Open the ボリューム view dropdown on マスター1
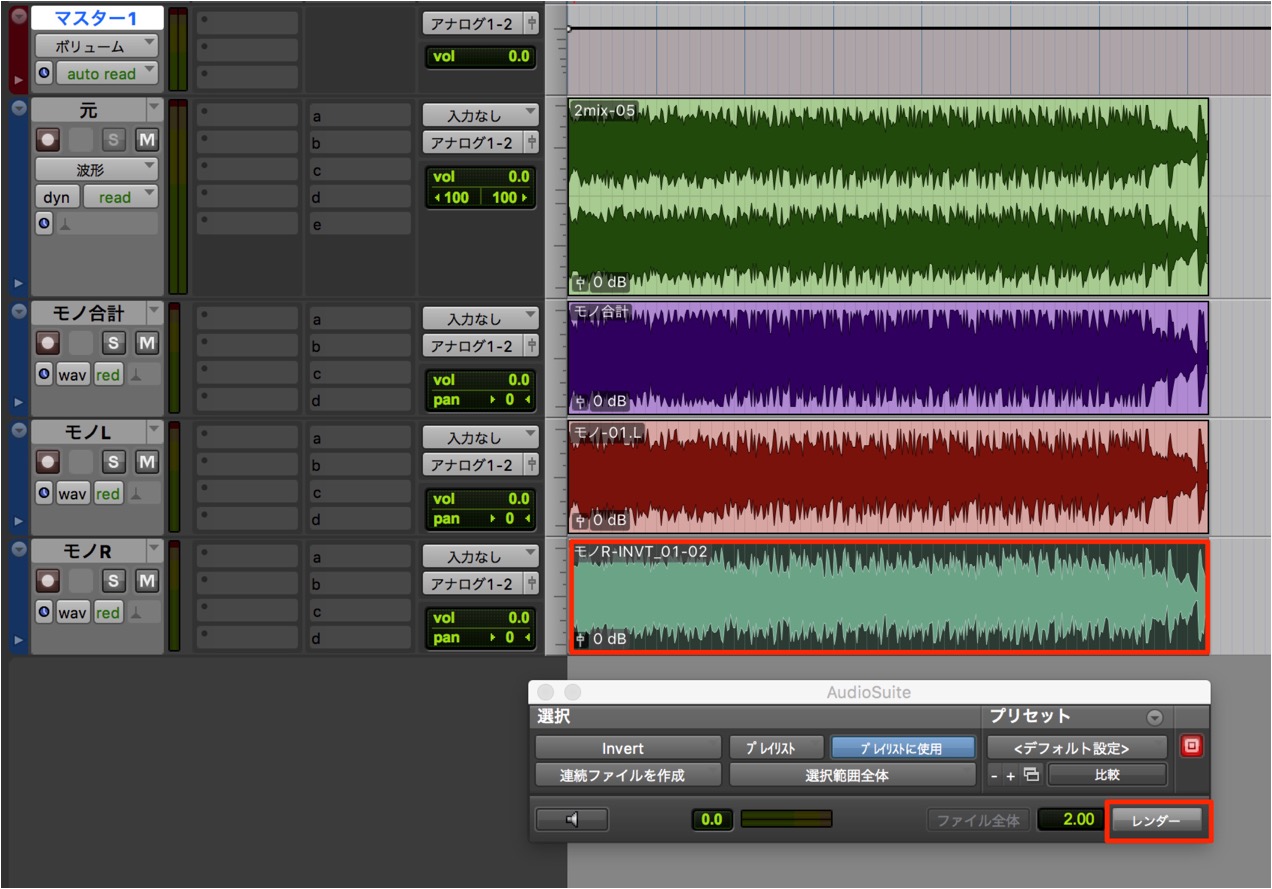The width and height of the screenshot is (1272, 889). coord(97,46)
